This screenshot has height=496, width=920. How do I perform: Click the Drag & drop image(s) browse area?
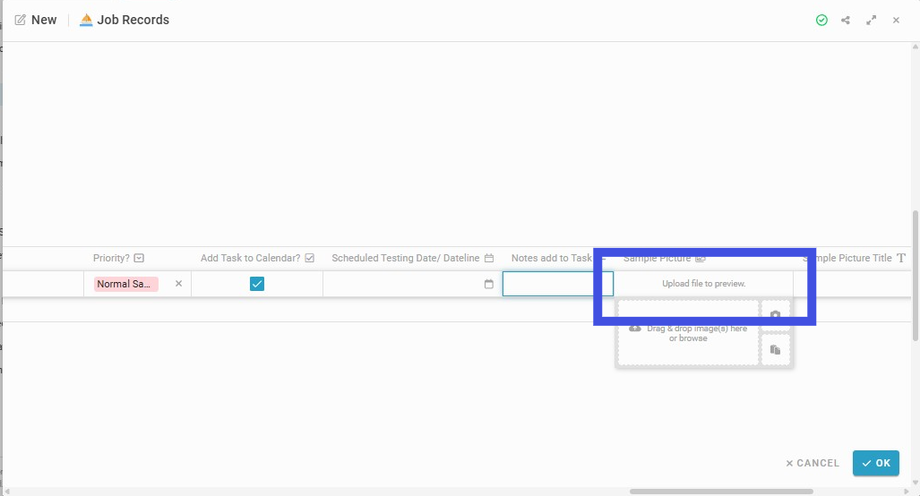[x=688, y=333]
